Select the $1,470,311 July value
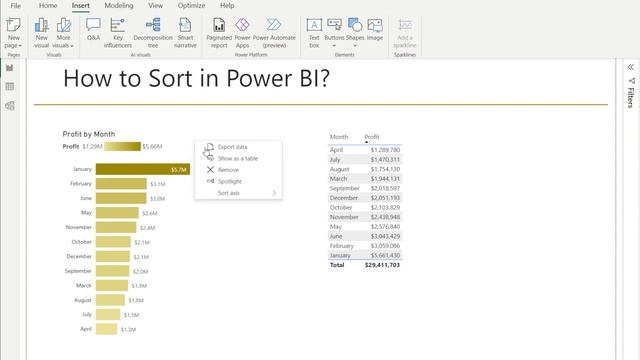 tap(385, 160)
